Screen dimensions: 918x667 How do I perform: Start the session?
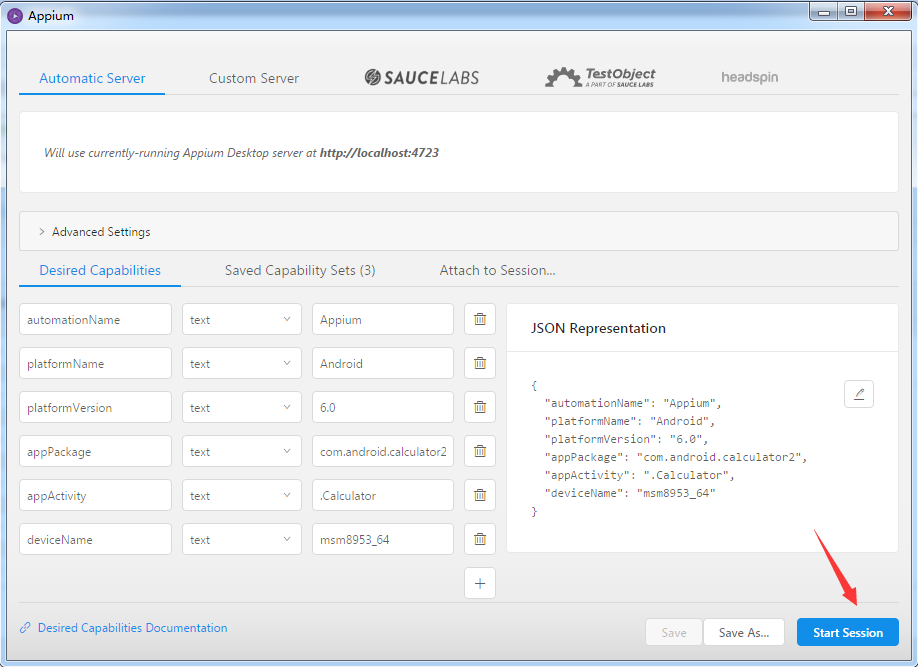coord(848,632)
